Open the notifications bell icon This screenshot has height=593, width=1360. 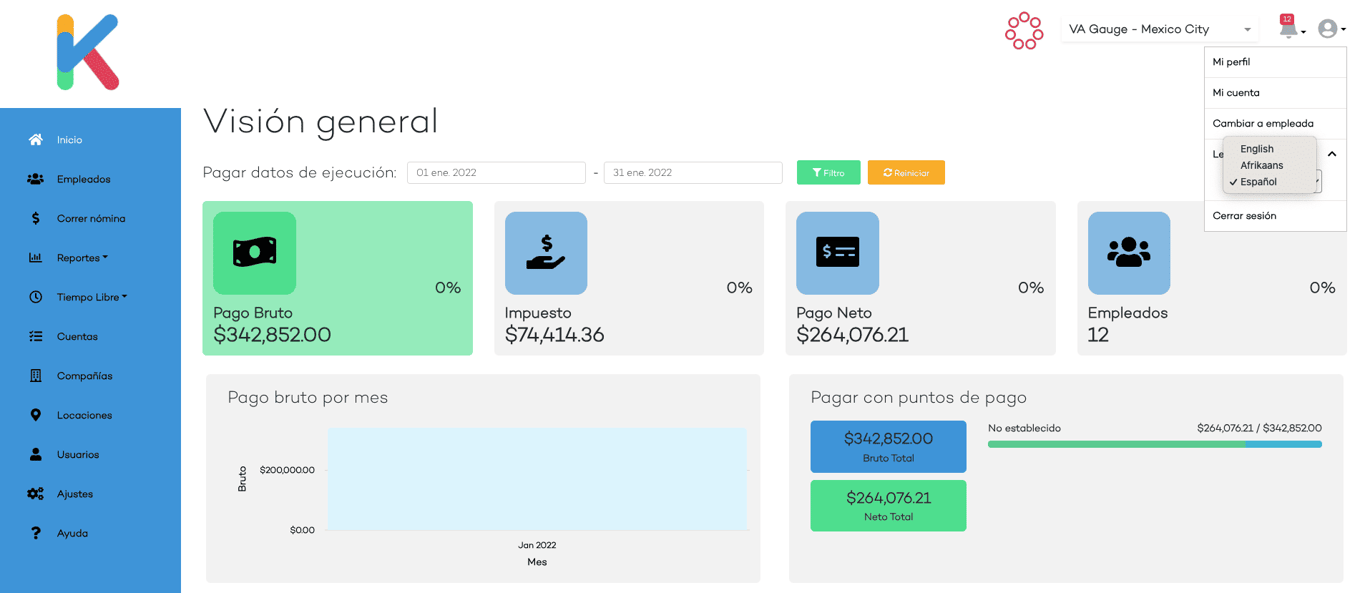(x=1288, y=29)
